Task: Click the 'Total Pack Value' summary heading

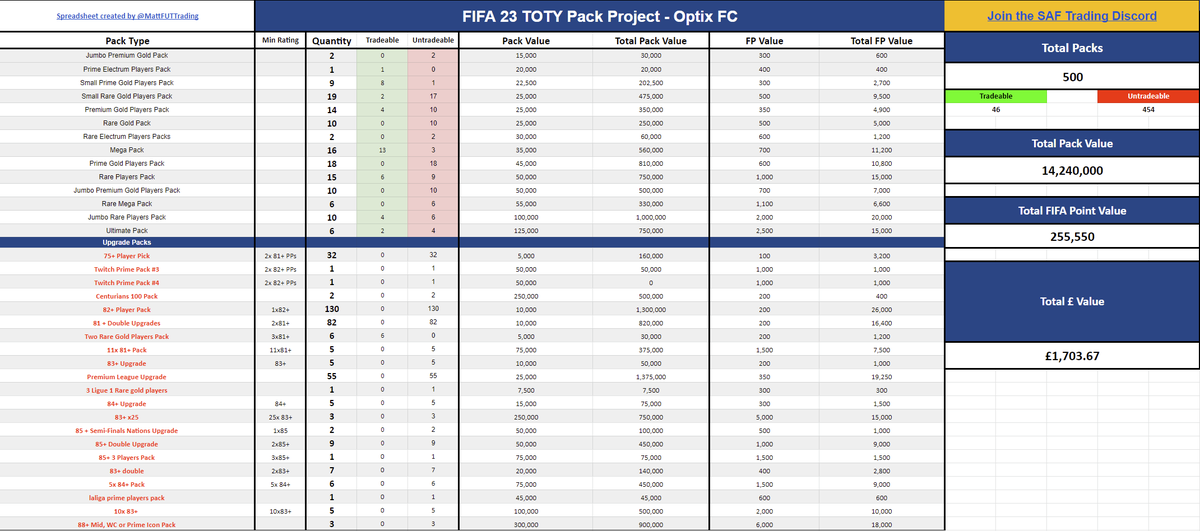Action: pyautogui.click(x=1072, y=144)
